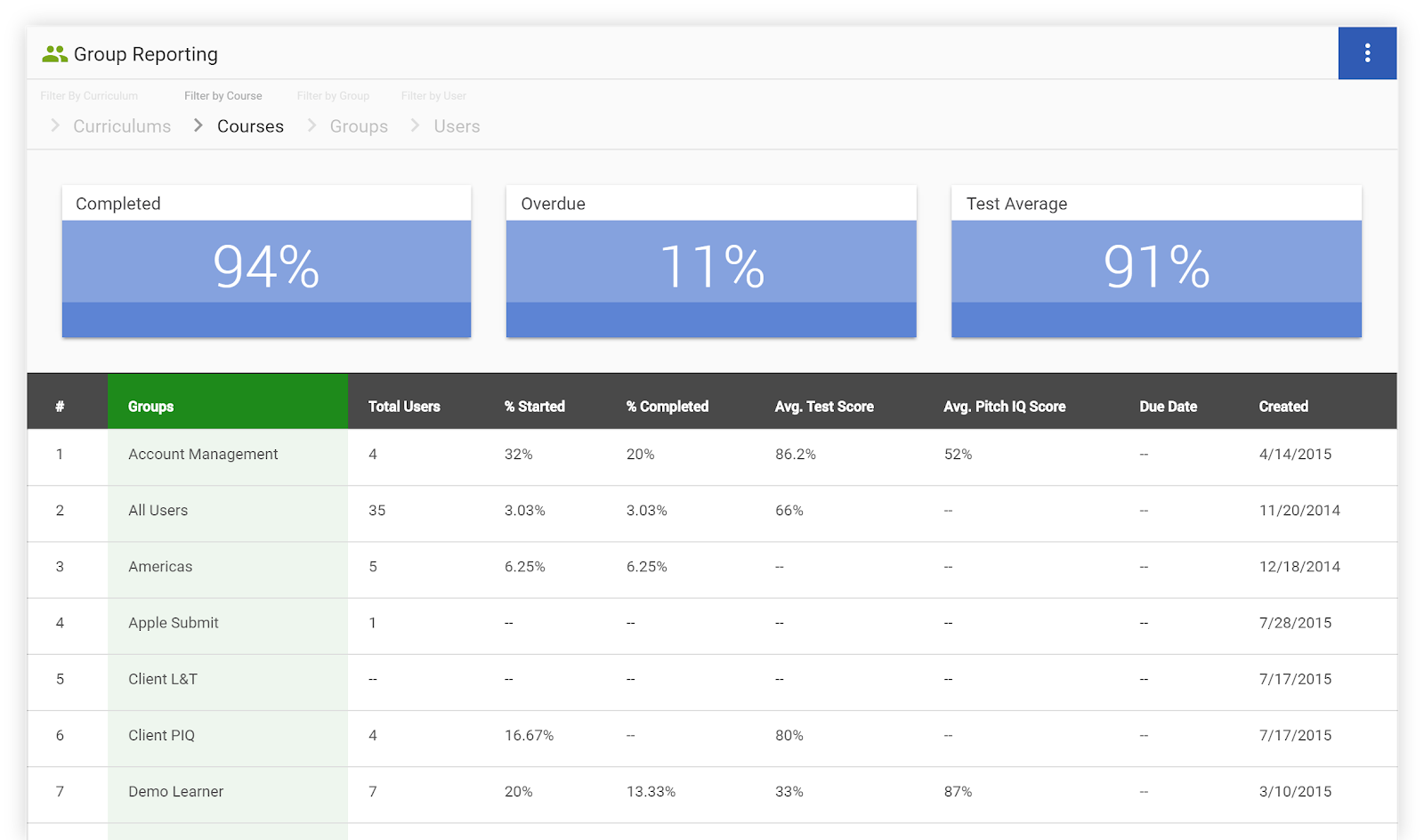Click the chevron before Users
Screen dimensions: 1424x840
[x=415, y=125]
